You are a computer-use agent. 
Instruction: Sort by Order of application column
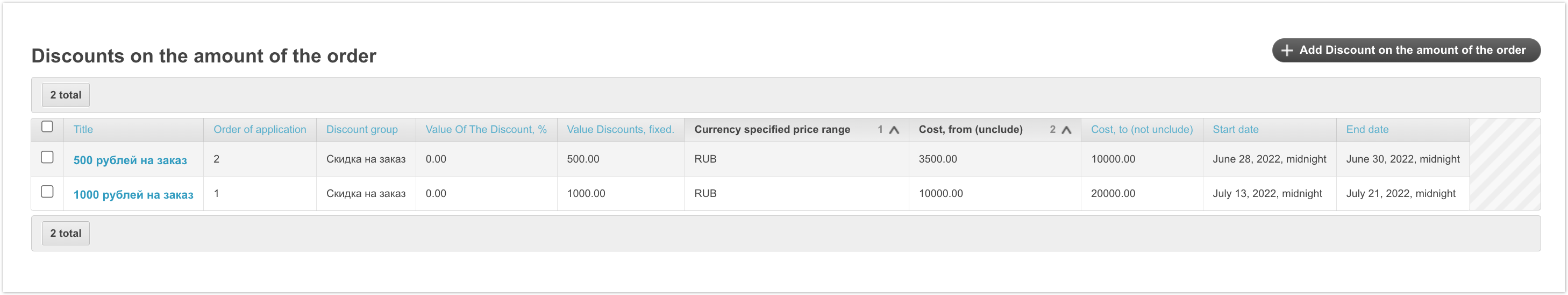(x=259, y=129)
